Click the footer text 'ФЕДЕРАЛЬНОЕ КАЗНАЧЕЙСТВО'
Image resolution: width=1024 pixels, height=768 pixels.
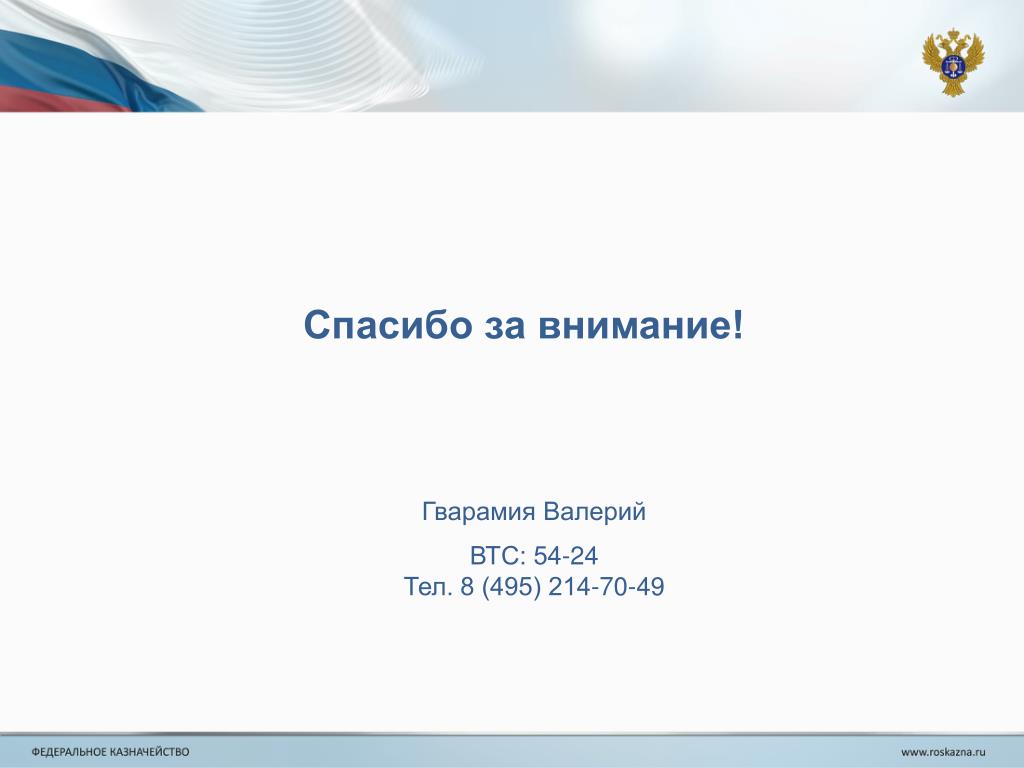(110, 752)
